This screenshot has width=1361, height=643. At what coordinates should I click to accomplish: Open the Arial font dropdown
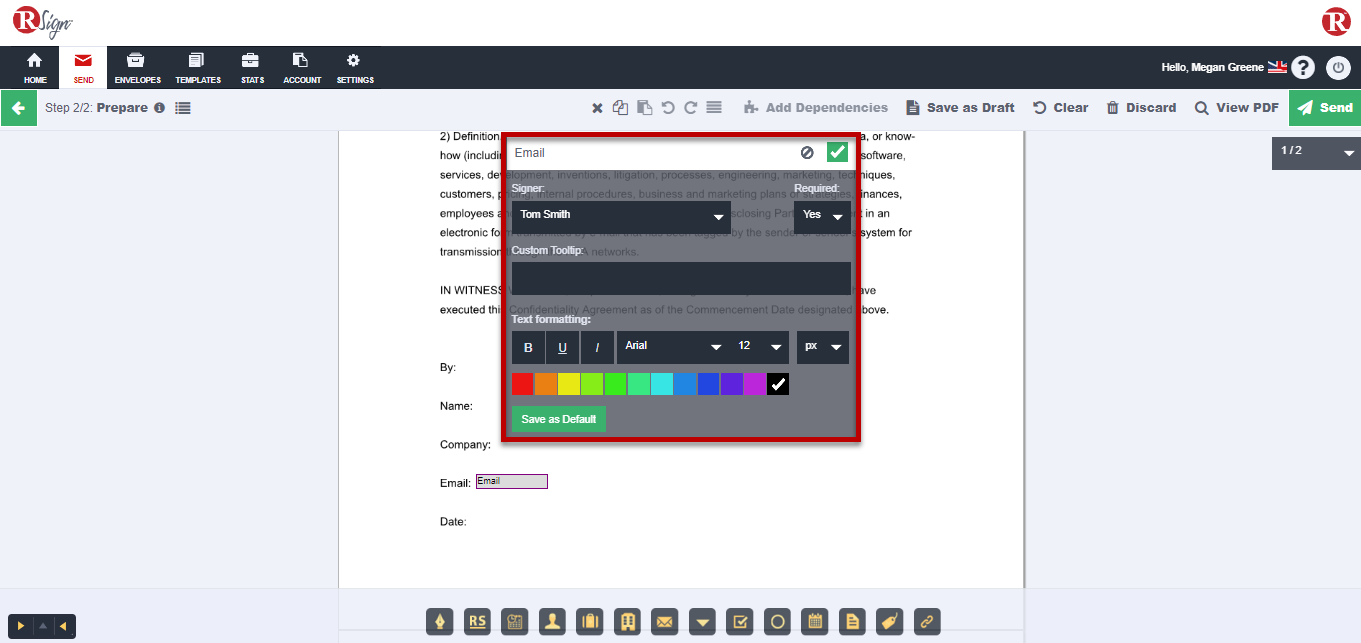(x=672, y=347)
